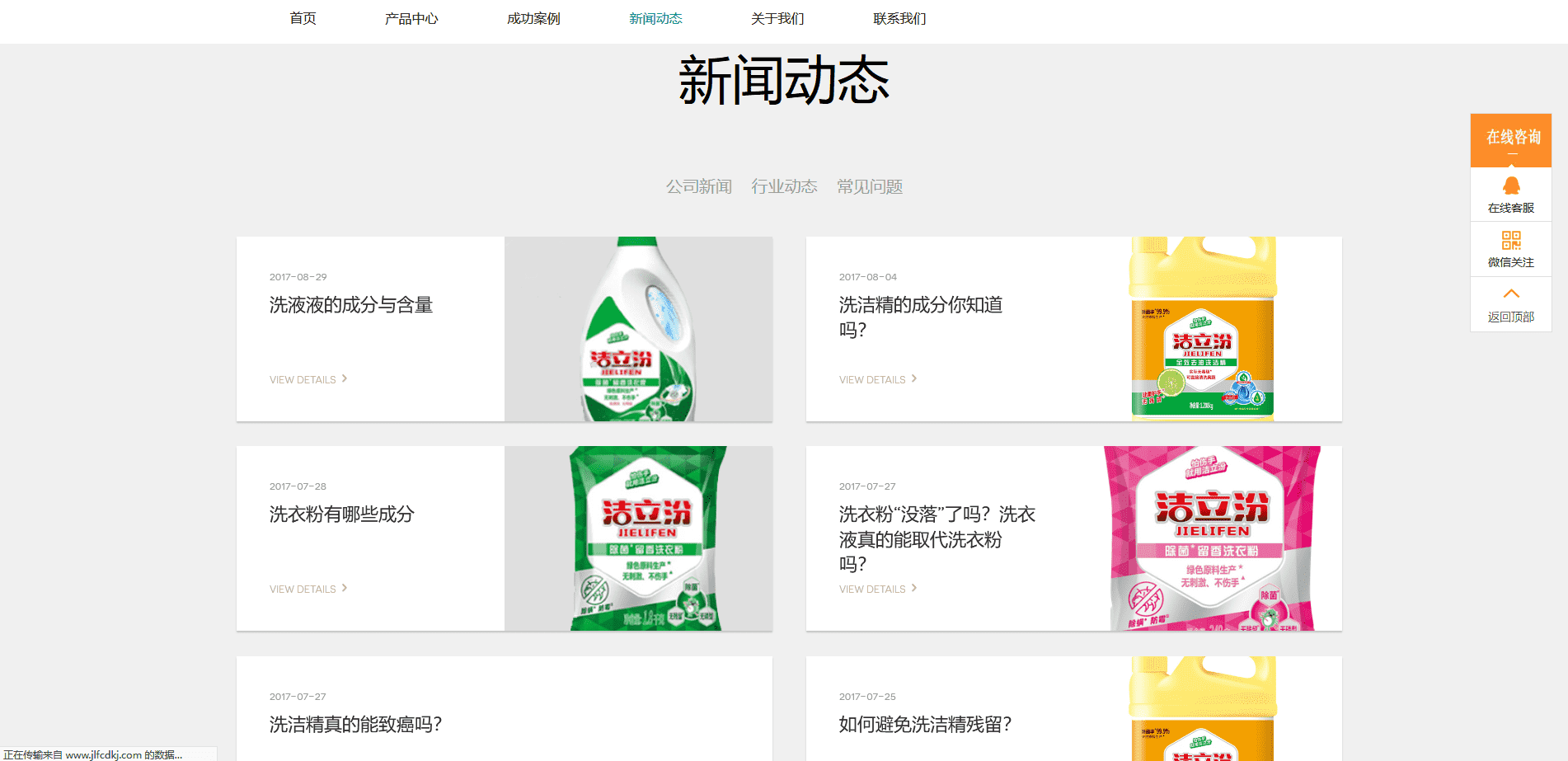This screenshot has height=761, width=1568.
Task: Select the 常见问题 category tab
Action: (870, 187)
